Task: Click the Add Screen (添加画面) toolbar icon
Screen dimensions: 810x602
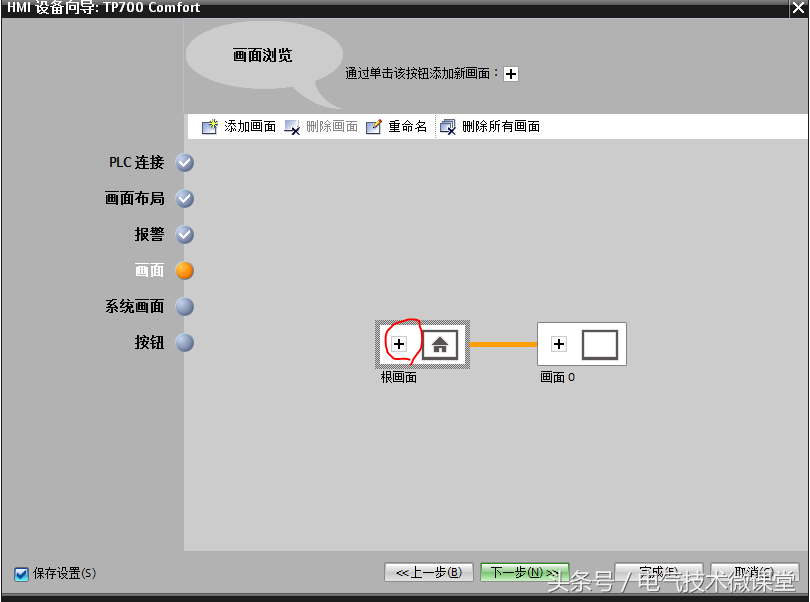Action: [x=209, y=127]
